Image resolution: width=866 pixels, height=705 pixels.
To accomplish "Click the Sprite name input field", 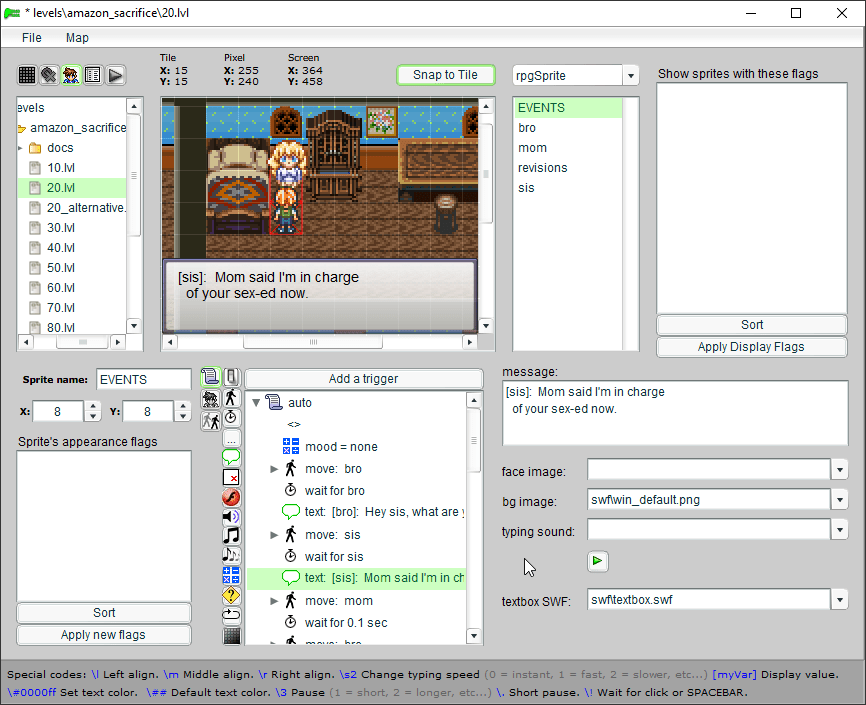I will (143, 380).
